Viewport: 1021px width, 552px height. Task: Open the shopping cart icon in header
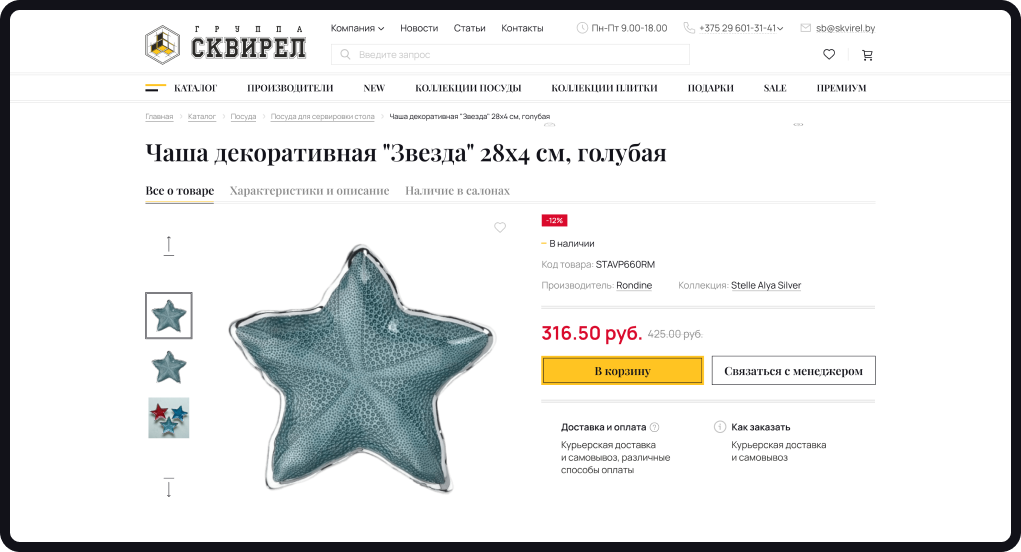click(x=867, y=55)
